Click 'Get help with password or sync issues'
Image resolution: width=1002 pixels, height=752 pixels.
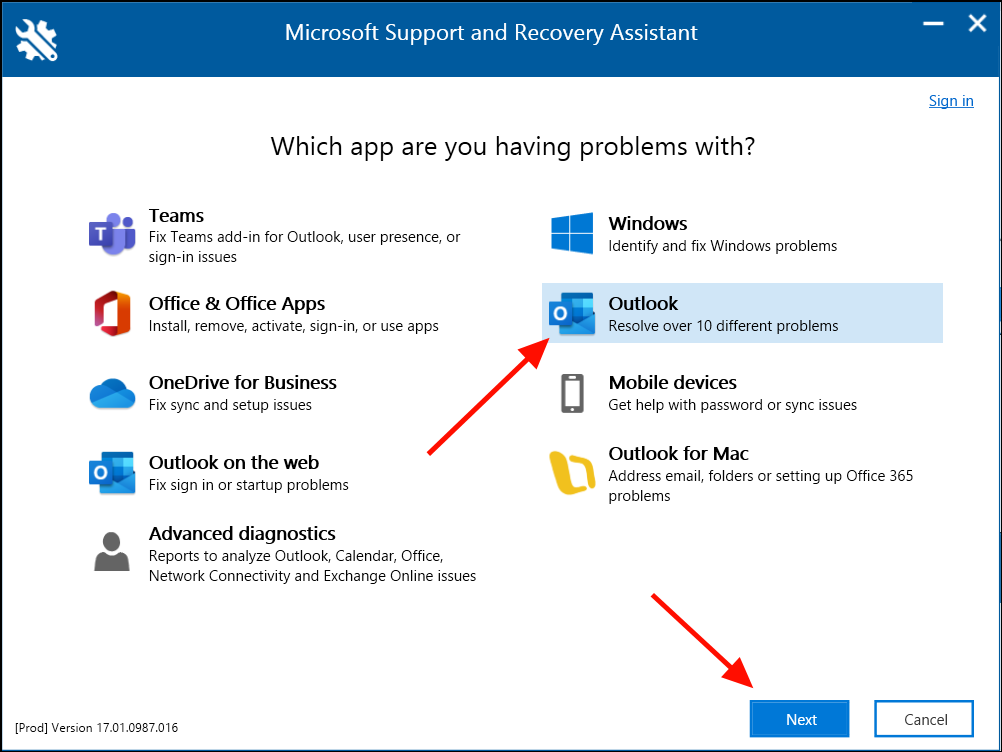pyautogui.click(x=733, y=405)
